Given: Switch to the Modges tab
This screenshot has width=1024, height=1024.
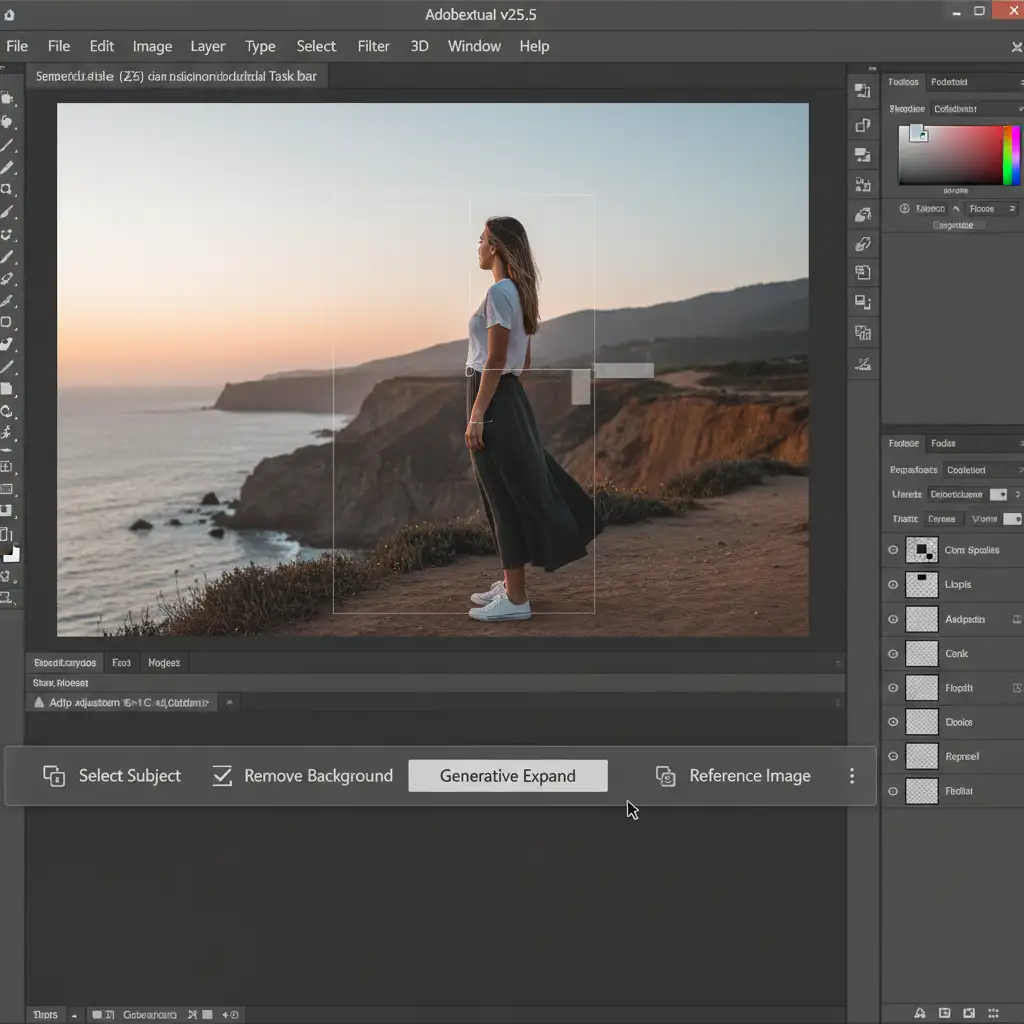Looking at the screenshot, I should point(164,663).
